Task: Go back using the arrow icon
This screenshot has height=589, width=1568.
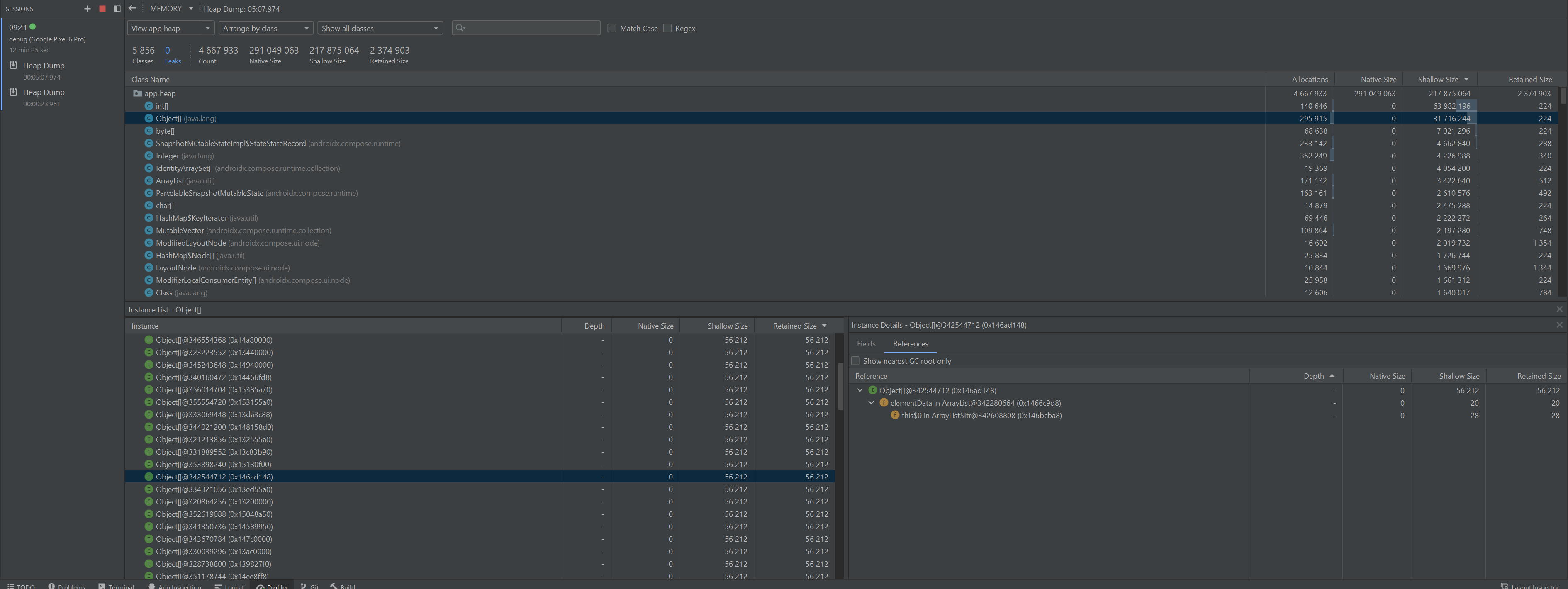Action: (x=133, y=9)
